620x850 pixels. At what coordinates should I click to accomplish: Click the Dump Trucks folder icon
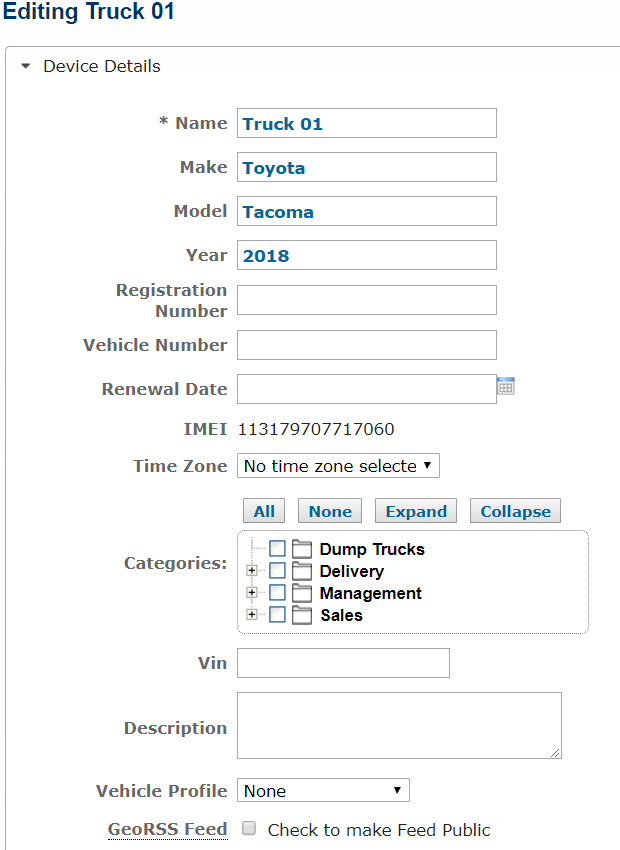pos(302,549)
